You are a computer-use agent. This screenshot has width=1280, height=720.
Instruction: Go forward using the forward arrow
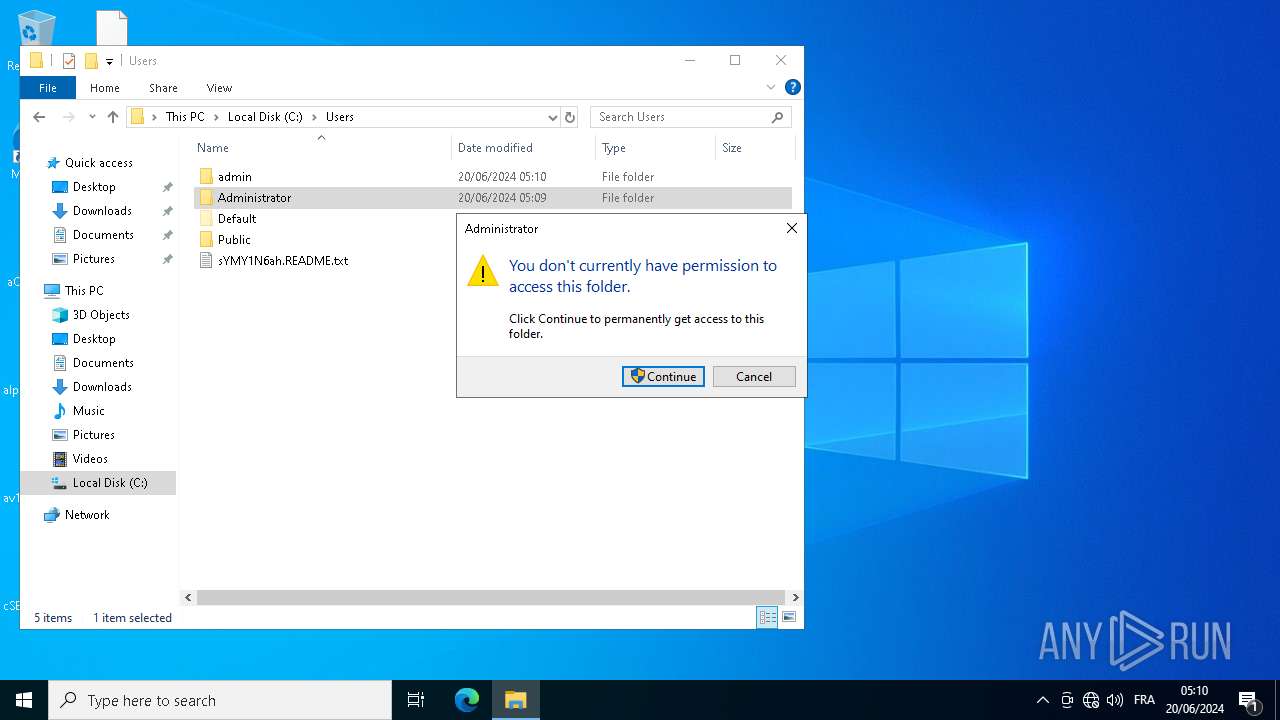(68, 117)
